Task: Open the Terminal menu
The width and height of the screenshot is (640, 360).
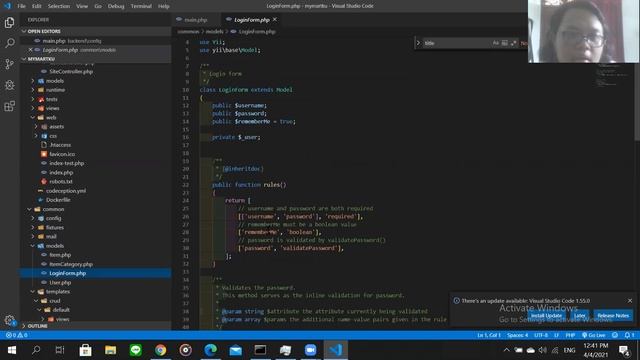Action: (x=141, y=6)
